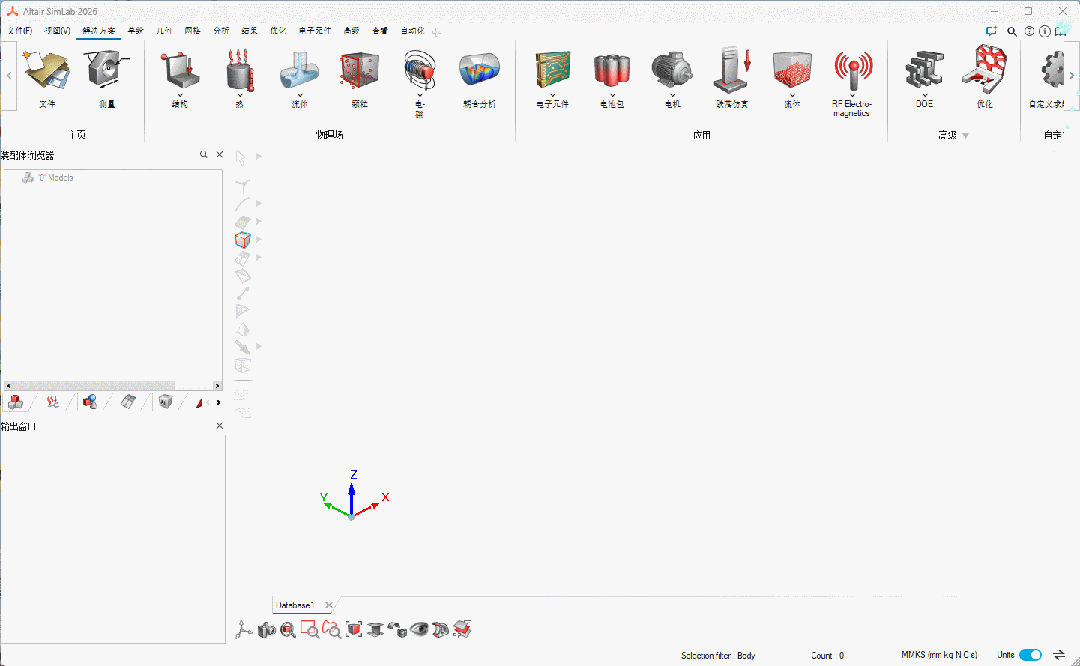
Task: Expand the dropdown arrow under 电池包
Action: click(612, 96)
